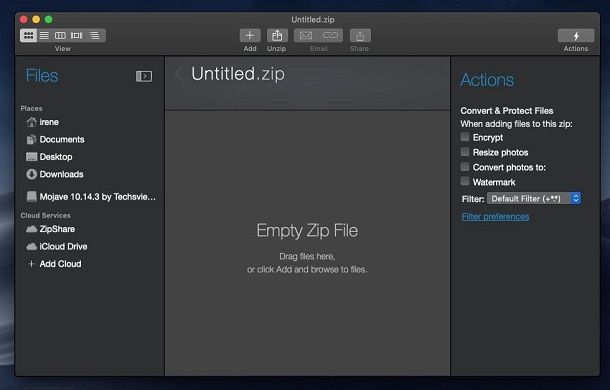Open the Documents folder
The image size is (610, 390).
pos(55,139)
